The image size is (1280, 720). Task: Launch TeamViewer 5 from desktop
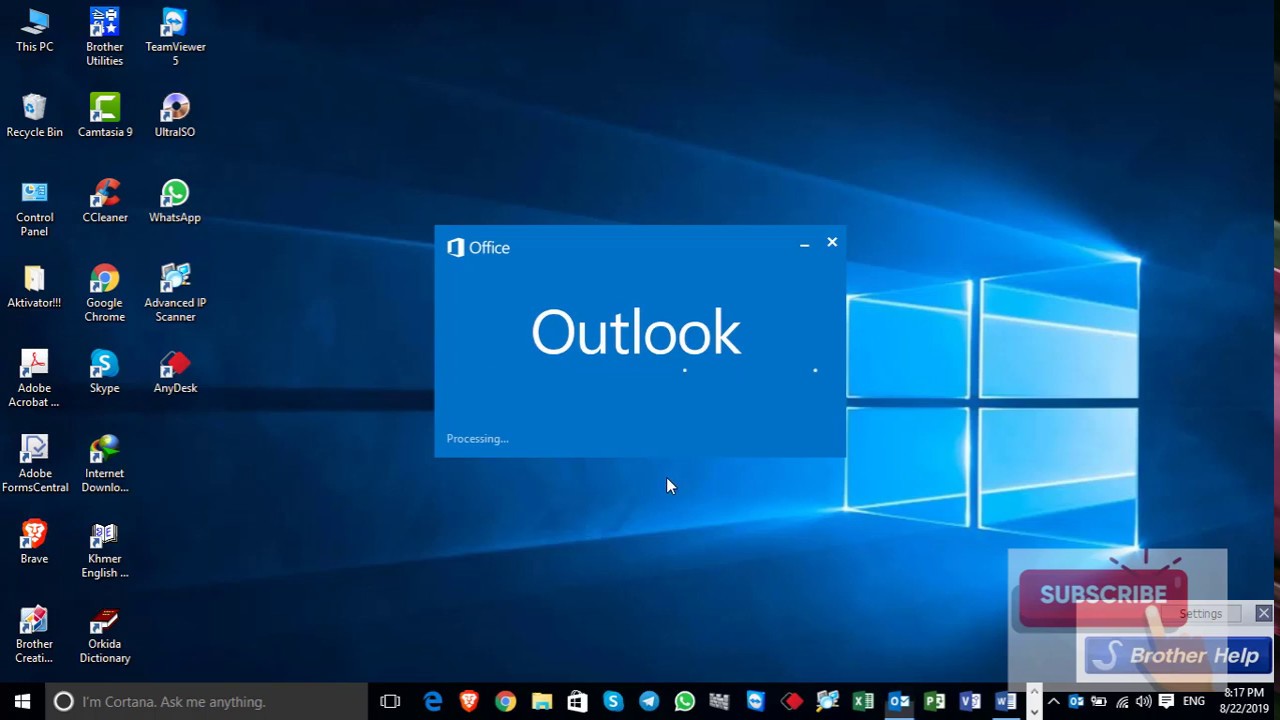pyautogui.click(x=175, y=38)
